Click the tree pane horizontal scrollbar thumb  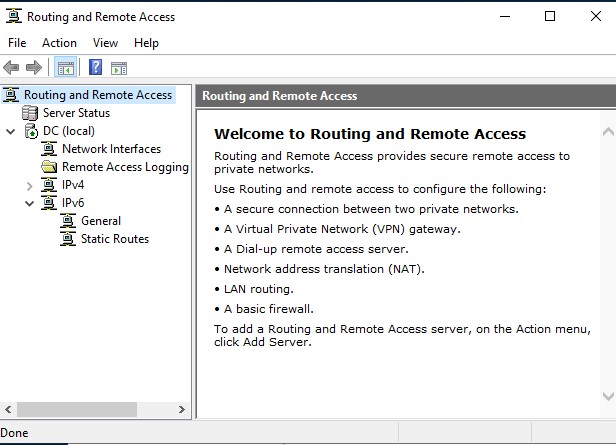77,409
